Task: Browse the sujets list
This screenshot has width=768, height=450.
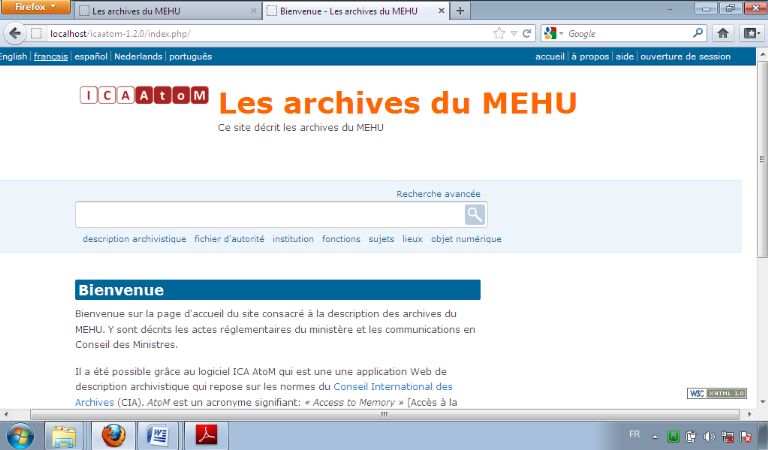Action: tap(381, 239)
